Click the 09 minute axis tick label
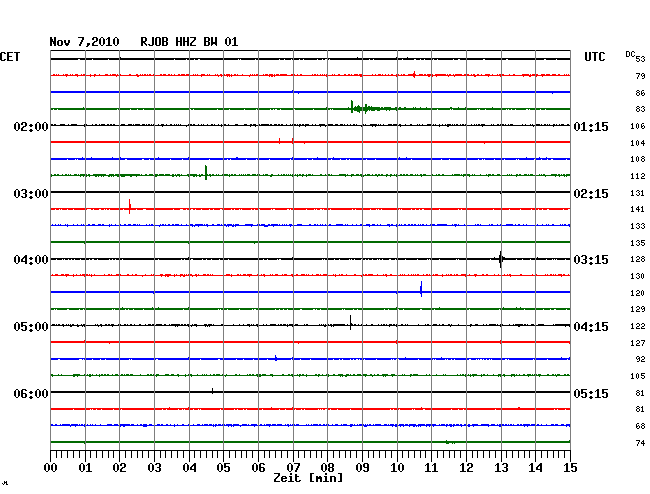The image size is (650, 494). coord(362,468)
